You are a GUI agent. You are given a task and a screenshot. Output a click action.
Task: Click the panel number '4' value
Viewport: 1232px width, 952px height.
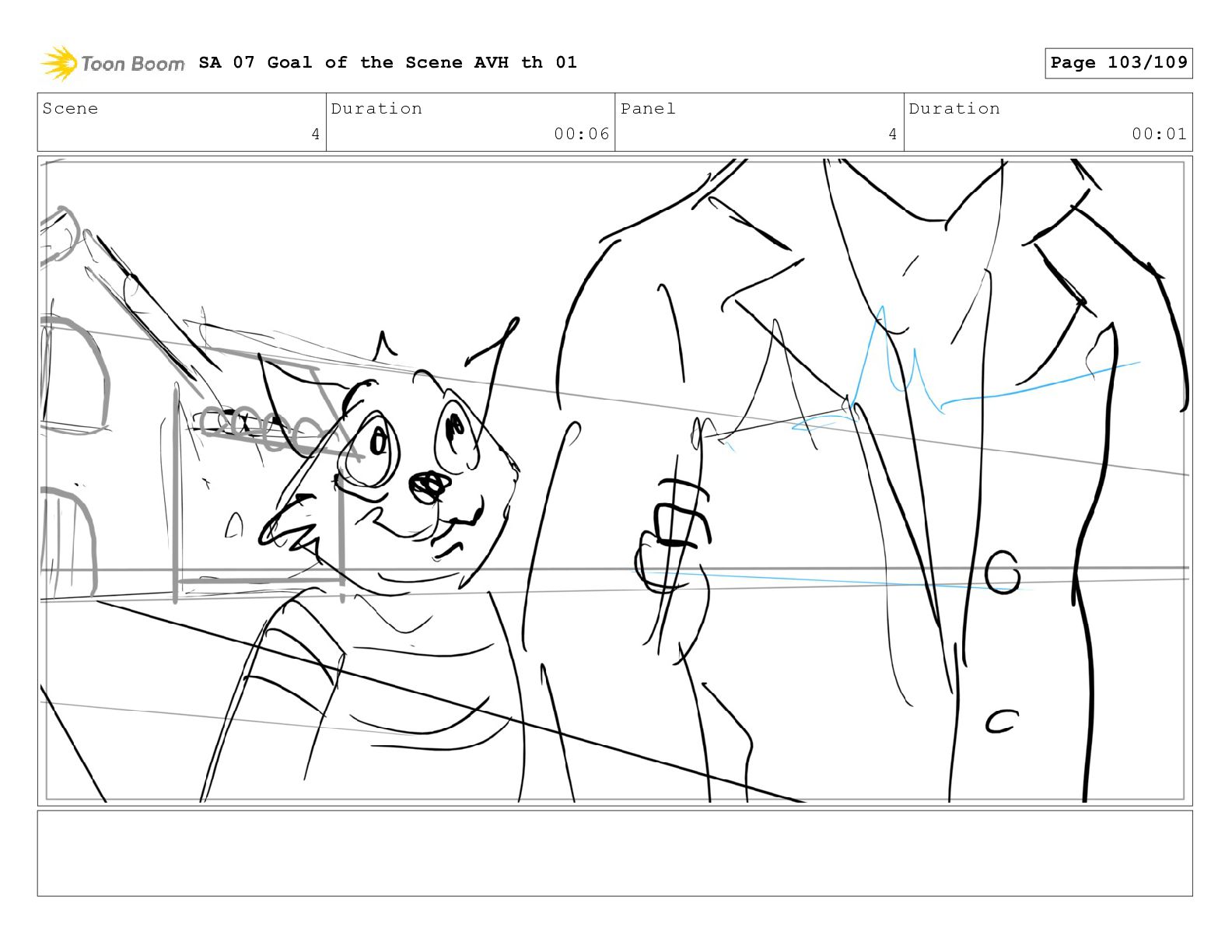pos(893,134)
